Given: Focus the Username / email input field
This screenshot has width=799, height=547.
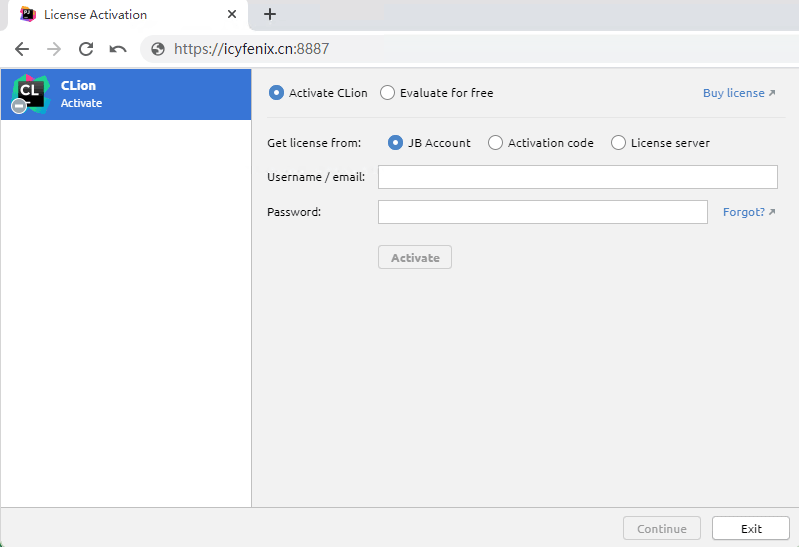Looking at the screenshot, I should (577, 177).
